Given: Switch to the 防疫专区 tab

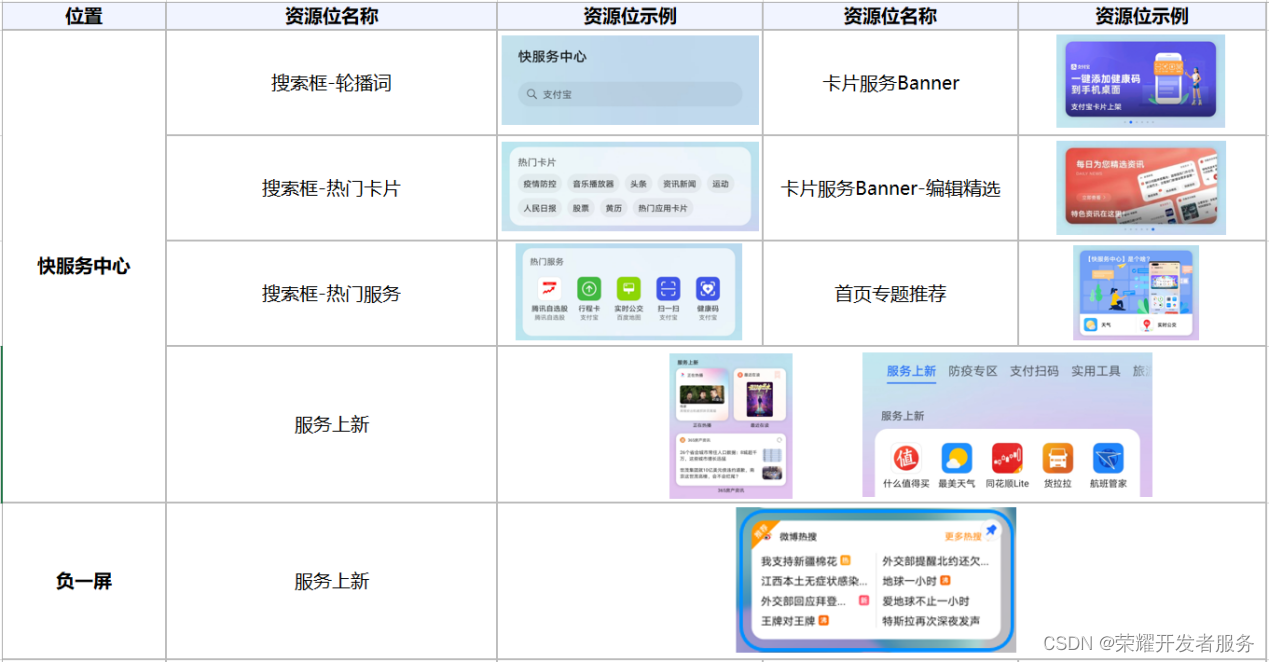Looking at the screenshot, I should tap(973, 371).
